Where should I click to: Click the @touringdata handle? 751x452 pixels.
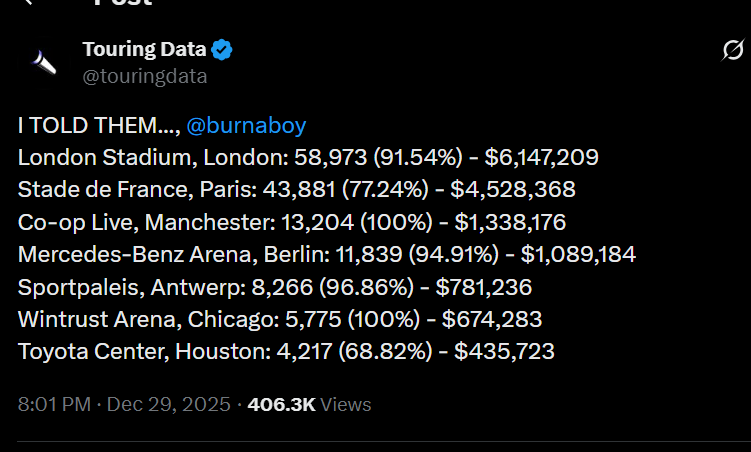pos(144,76)
